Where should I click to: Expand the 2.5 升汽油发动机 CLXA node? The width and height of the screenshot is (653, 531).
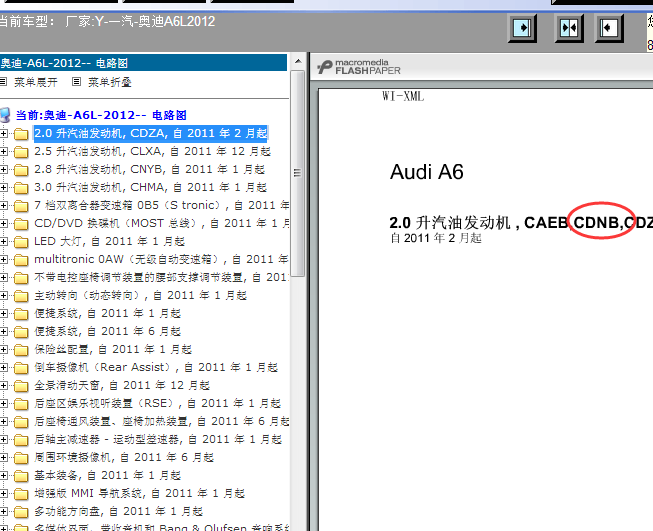click(4, 152)
